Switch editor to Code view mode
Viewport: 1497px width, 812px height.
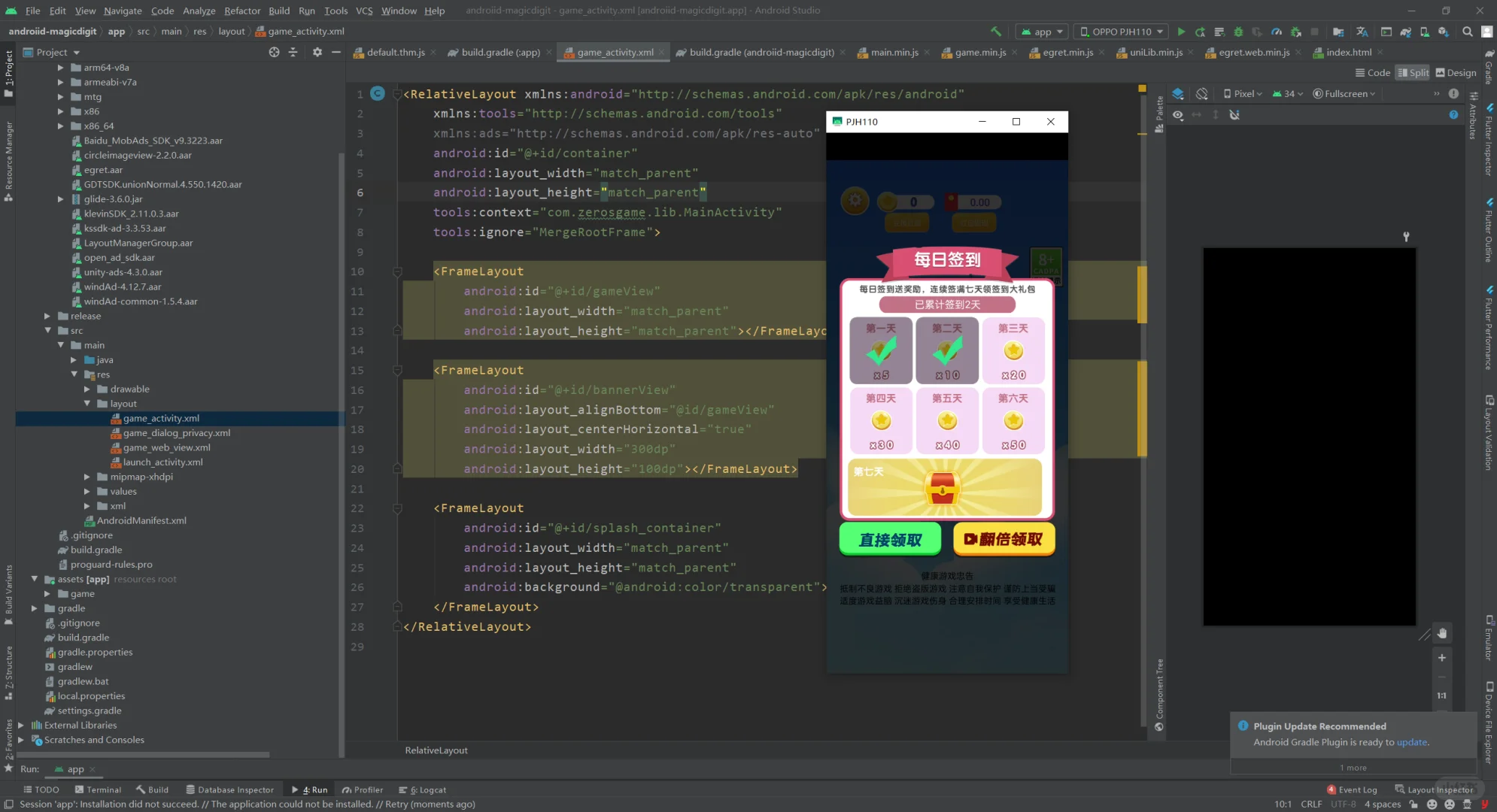pyautogui.click(x=1372, y=73)
